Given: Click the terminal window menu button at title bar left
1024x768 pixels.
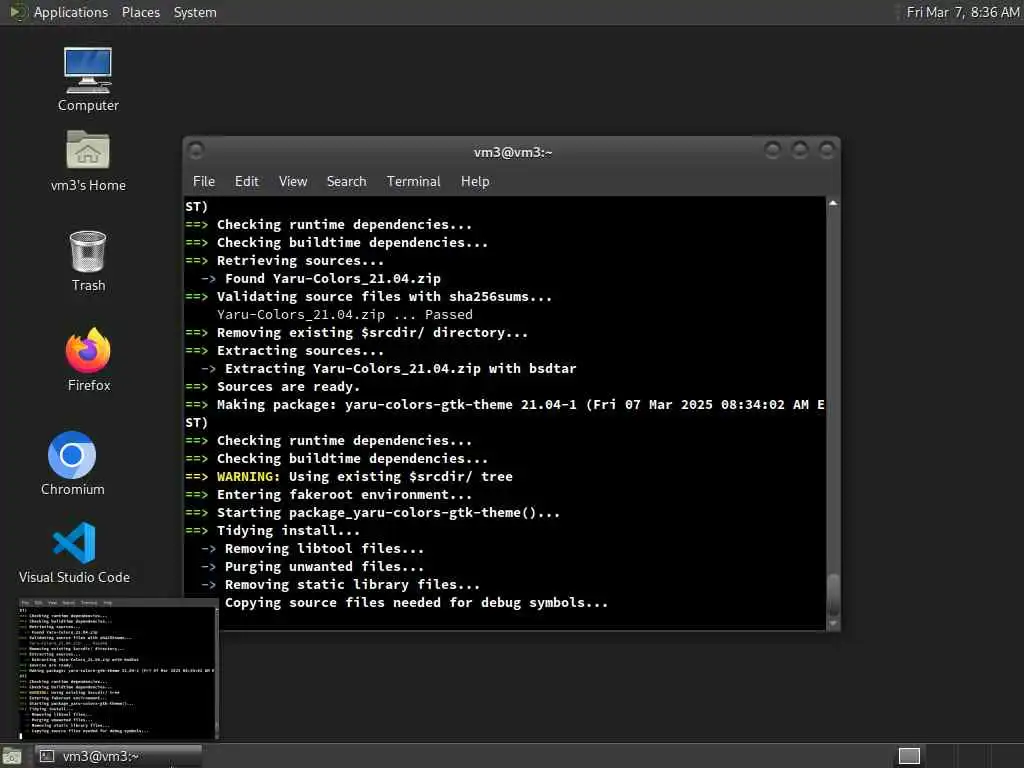Looking at the screenshot, I should pos(196,151).
